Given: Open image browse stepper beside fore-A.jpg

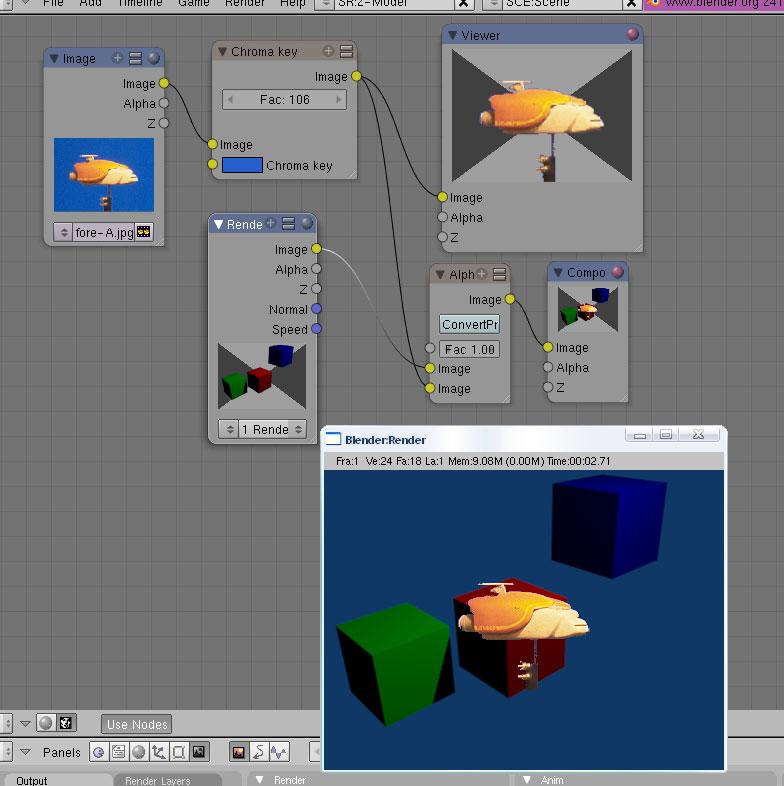Looking at the screenshot, I should pos(64,233).
